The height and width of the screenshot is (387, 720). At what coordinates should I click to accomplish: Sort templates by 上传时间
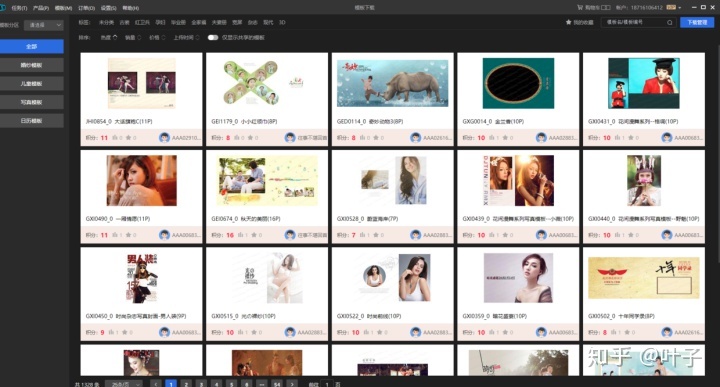click(186, 38)
